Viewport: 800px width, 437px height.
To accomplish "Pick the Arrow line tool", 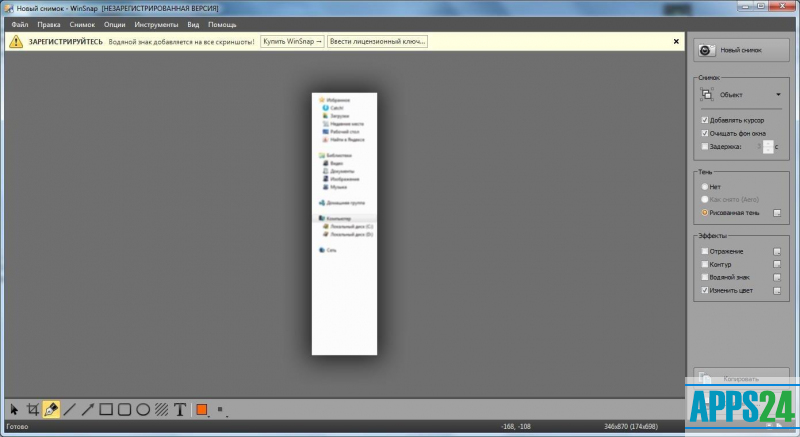I will click(x=88, y=409).
